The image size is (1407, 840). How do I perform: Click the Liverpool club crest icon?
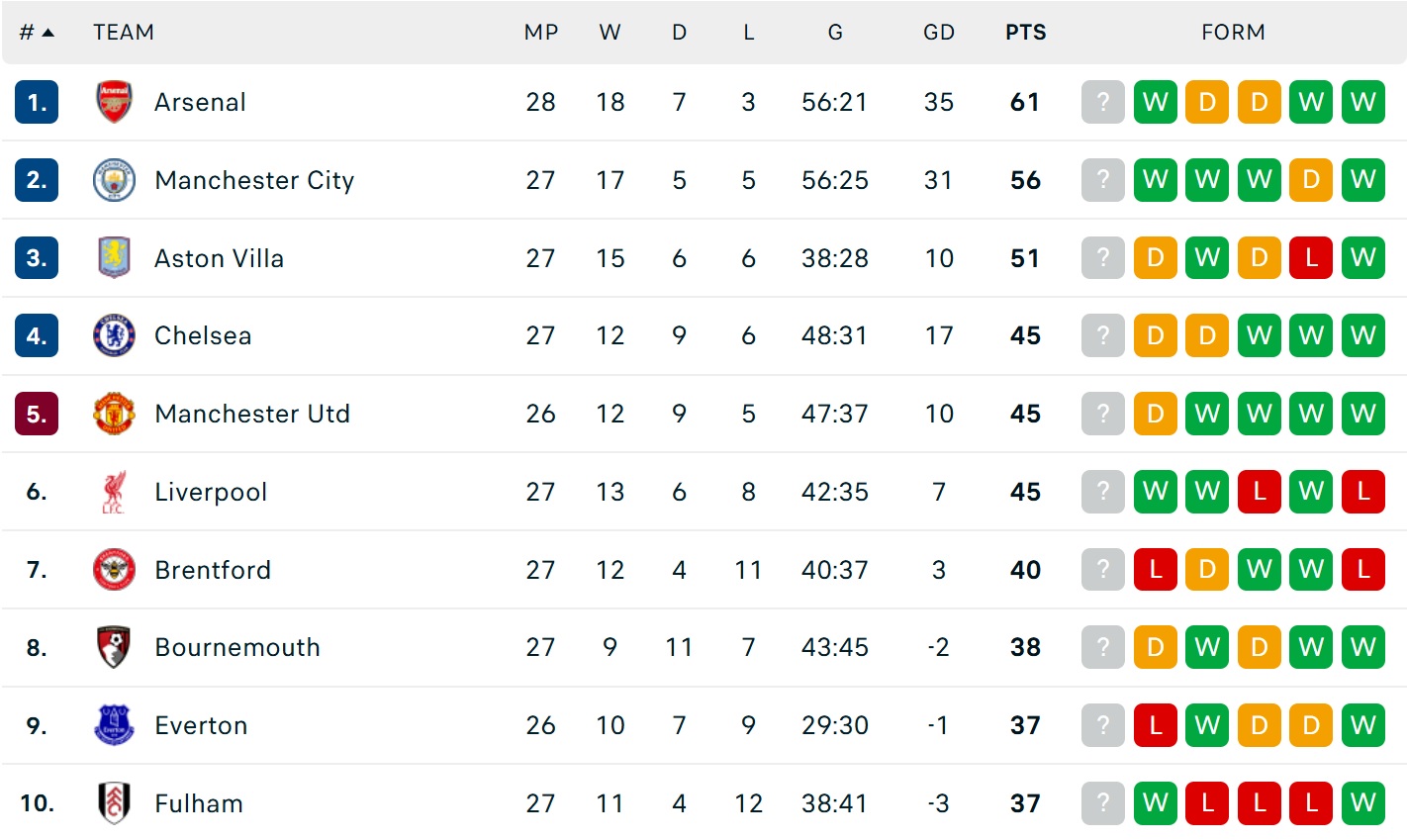[114, 492]
